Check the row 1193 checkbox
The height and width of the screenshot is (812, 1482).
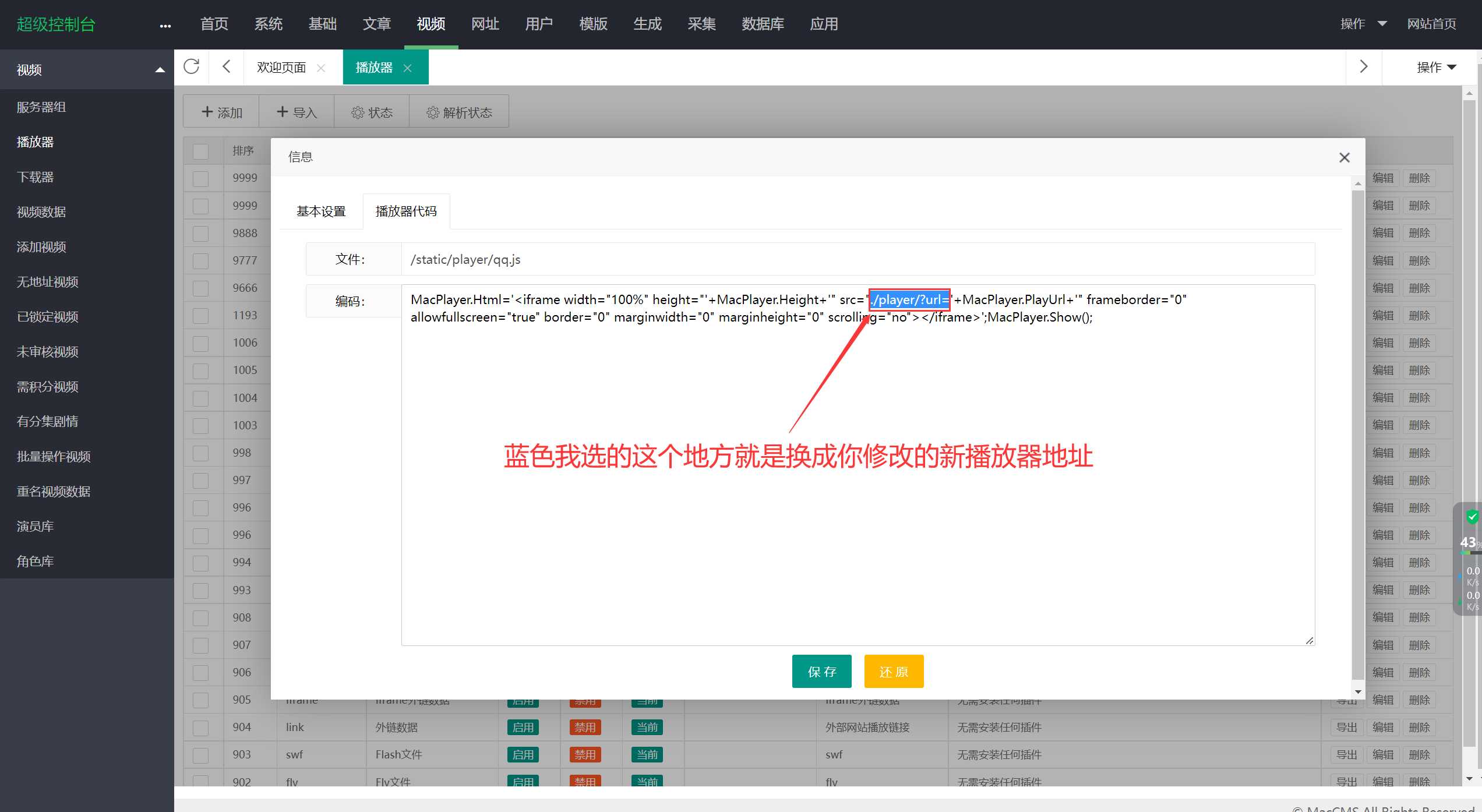[200, 316]
